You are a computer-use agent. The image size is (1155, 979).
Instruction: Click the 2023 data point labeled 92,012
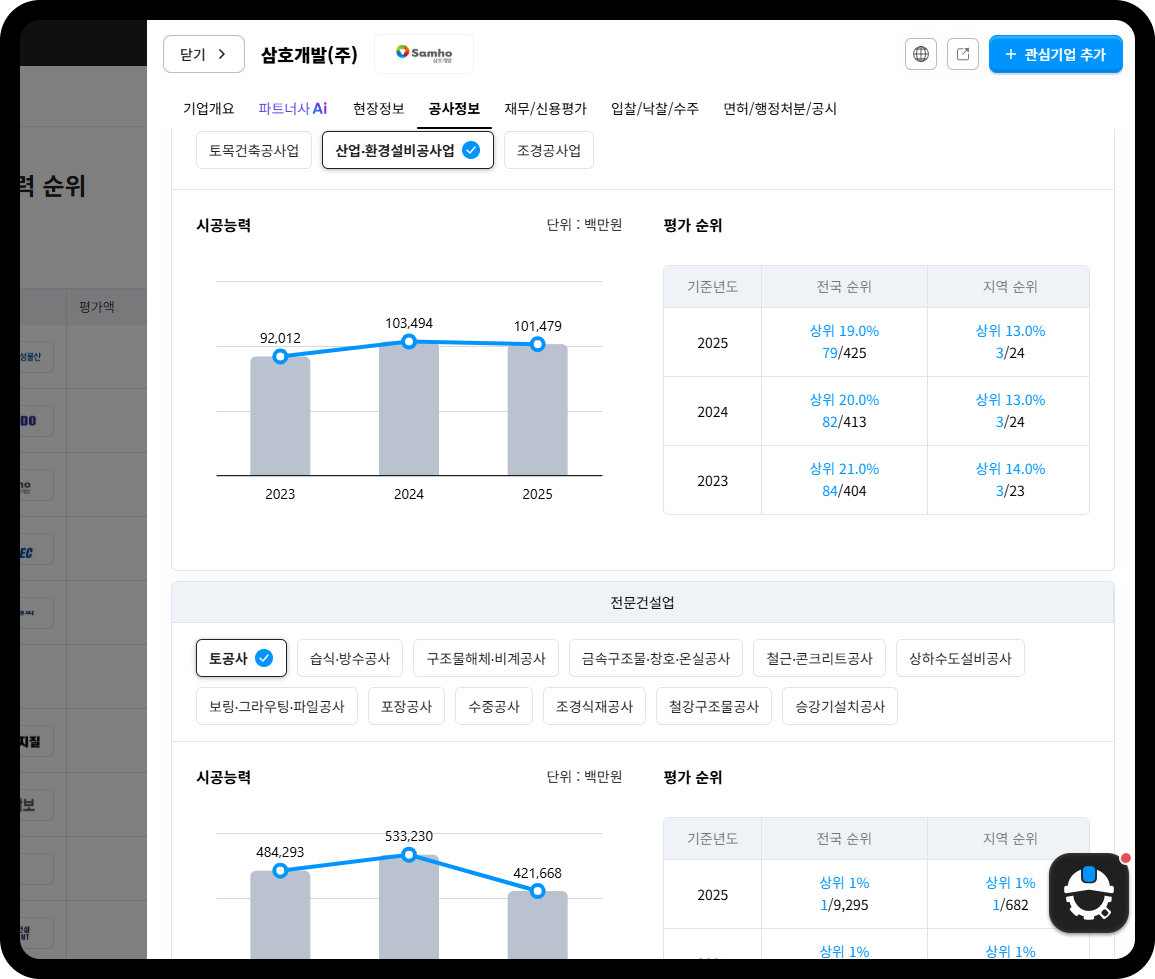click(x=280, y=357)
